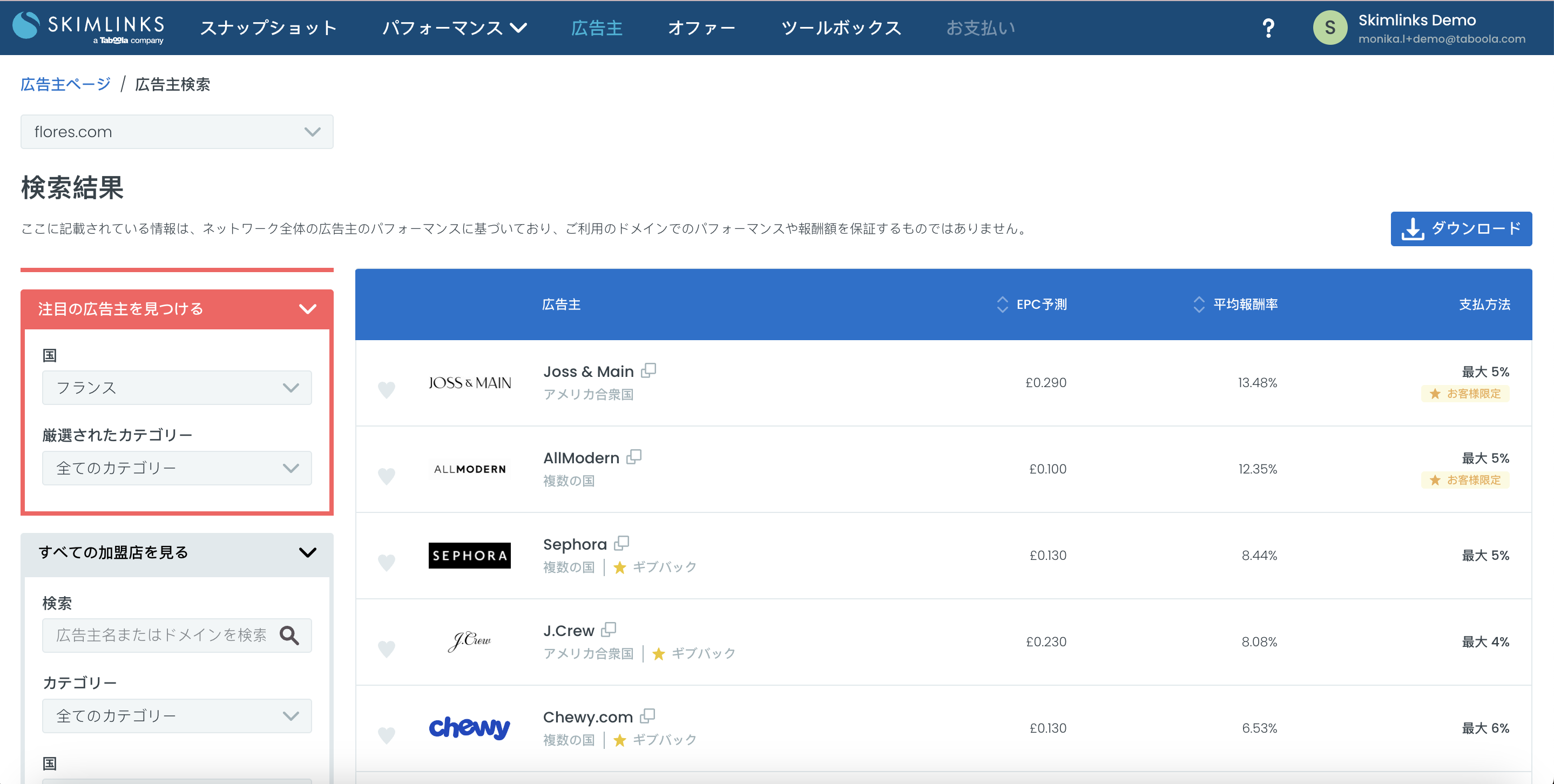
Task: Open 広告主 tab
Action: pos(597,28)
